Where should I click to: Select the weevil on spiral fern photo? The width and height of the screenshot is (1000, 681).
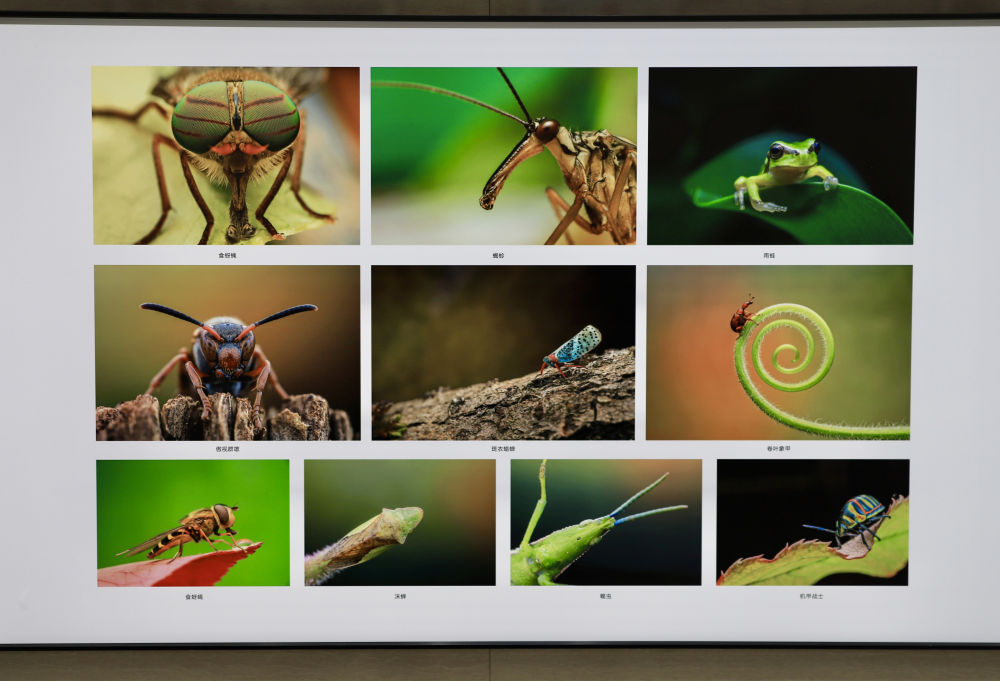(779, 352)
